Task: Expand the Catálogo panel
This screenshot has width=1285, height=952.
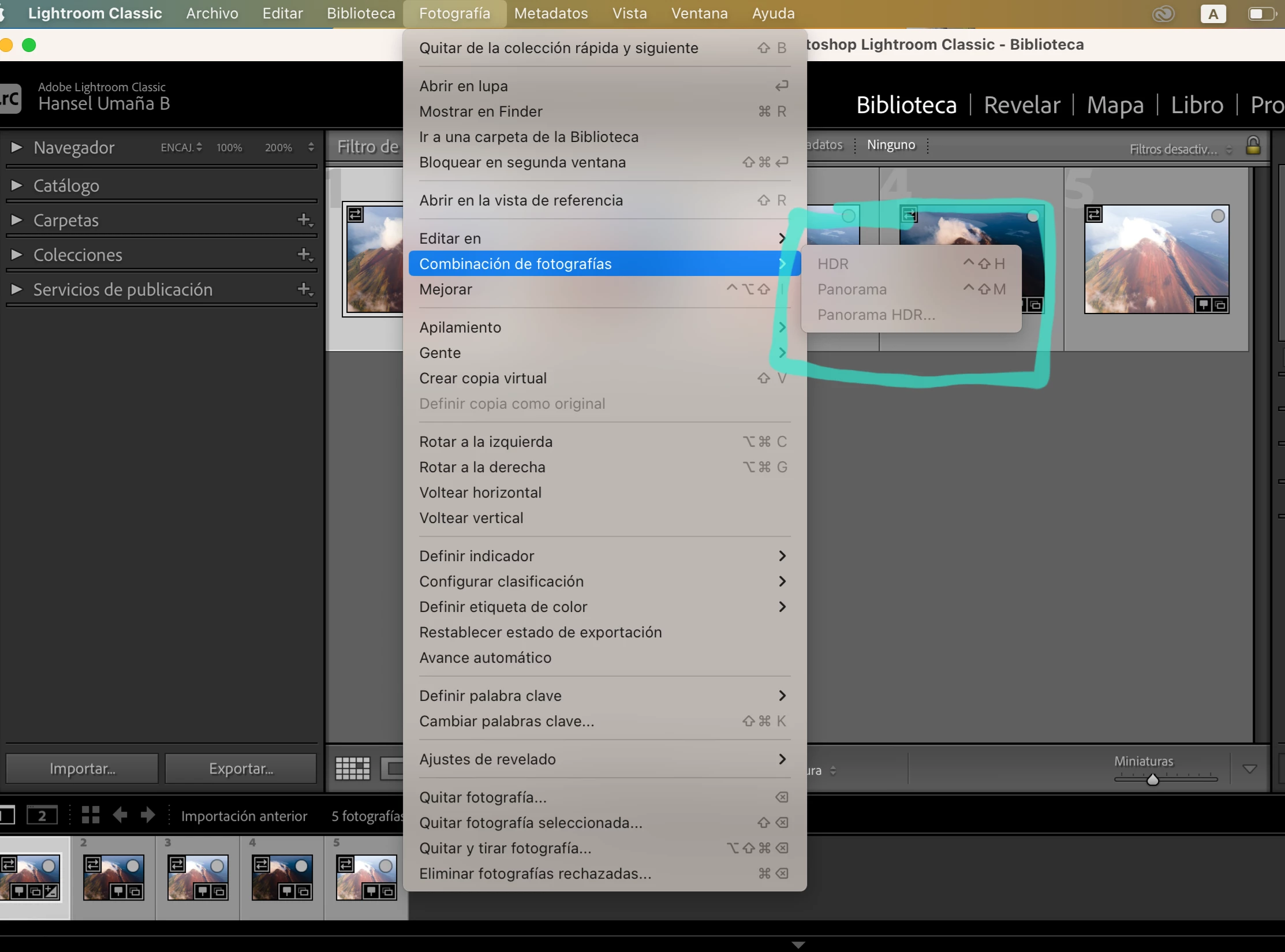Action: tap(17, 185)
